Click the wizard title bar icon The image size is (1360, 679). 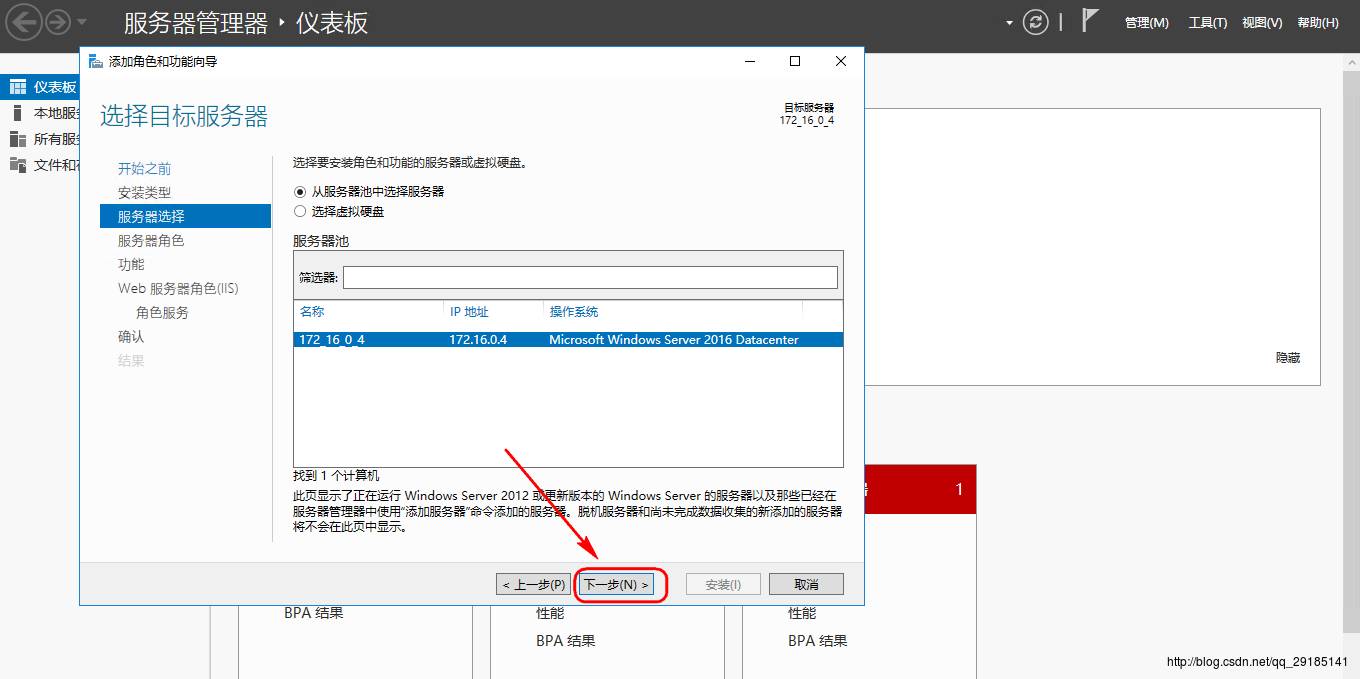[x=96, y=61]
